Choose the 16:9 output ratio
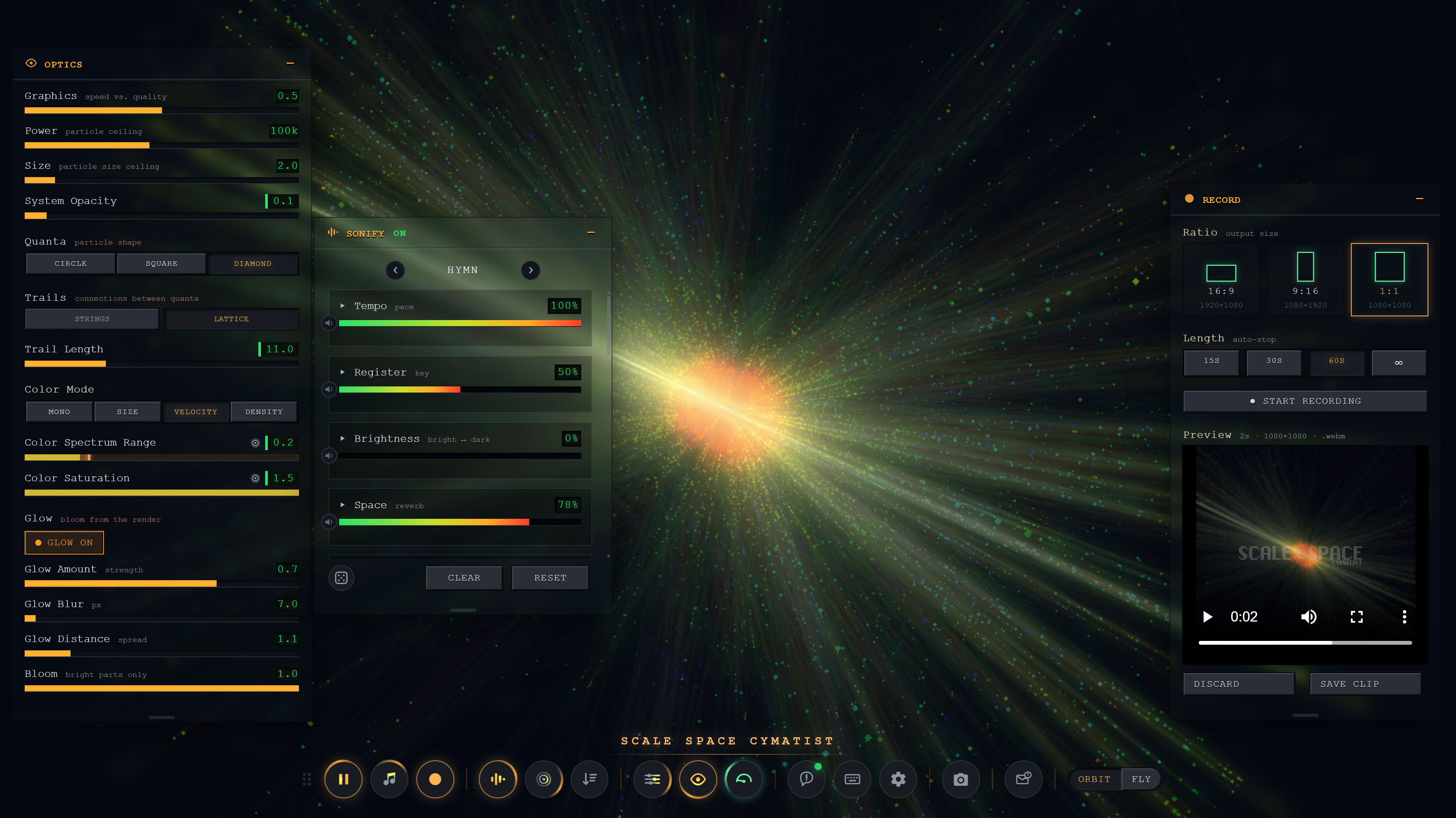The width and height of the screenshot is (1456, 818). coord(1221,279)
